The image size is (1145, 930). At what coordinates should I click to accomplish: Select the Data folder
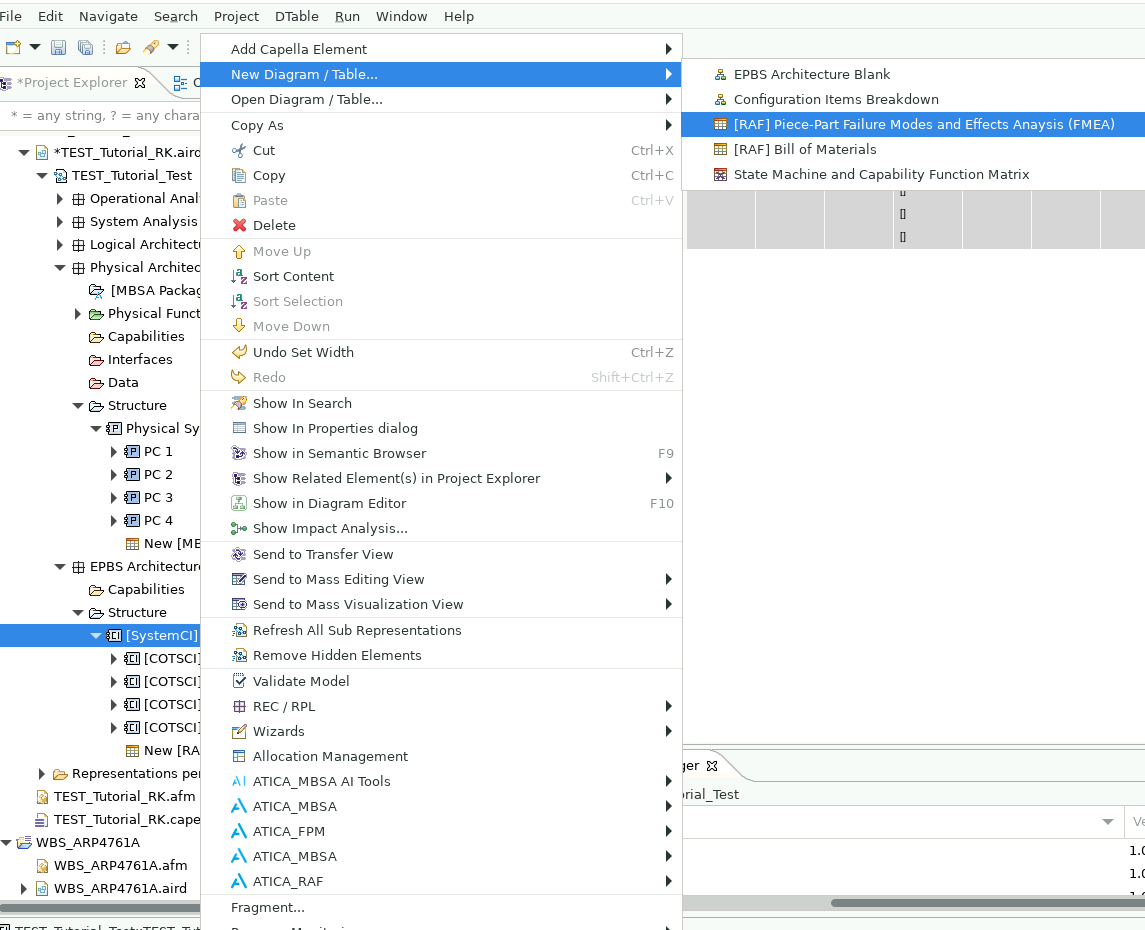pyautogui.click(x=123, y=383)
